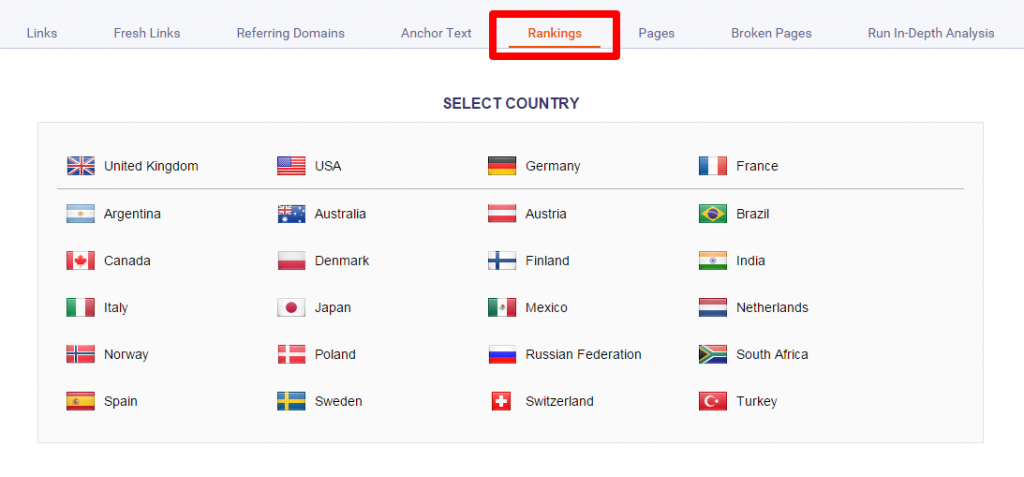This screenshot has height=477, width=1024.
Task: Select Run In-Depth Analysis tab
Action: coord(931,33)
